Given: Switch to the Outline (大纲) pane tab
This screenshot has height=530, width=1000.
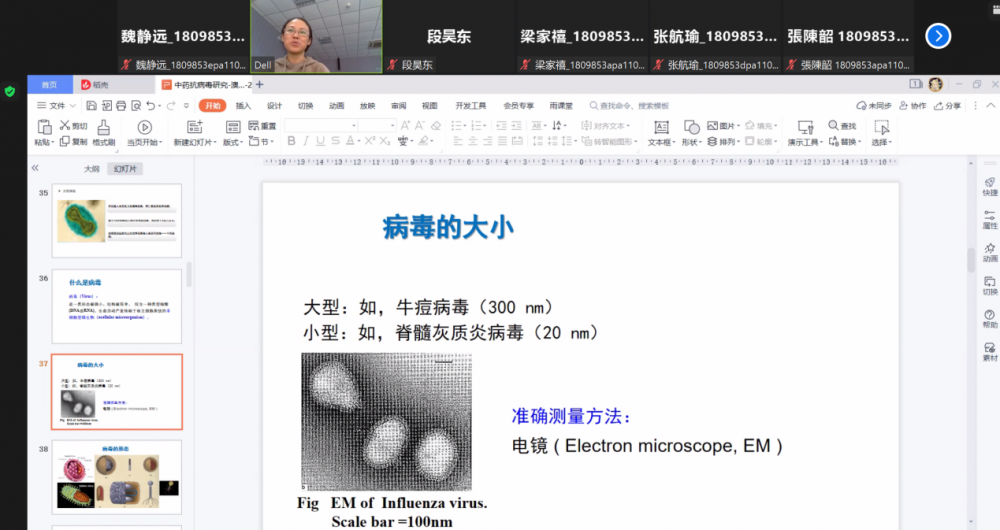Looking at the screenshot, I should pos(92,169).
